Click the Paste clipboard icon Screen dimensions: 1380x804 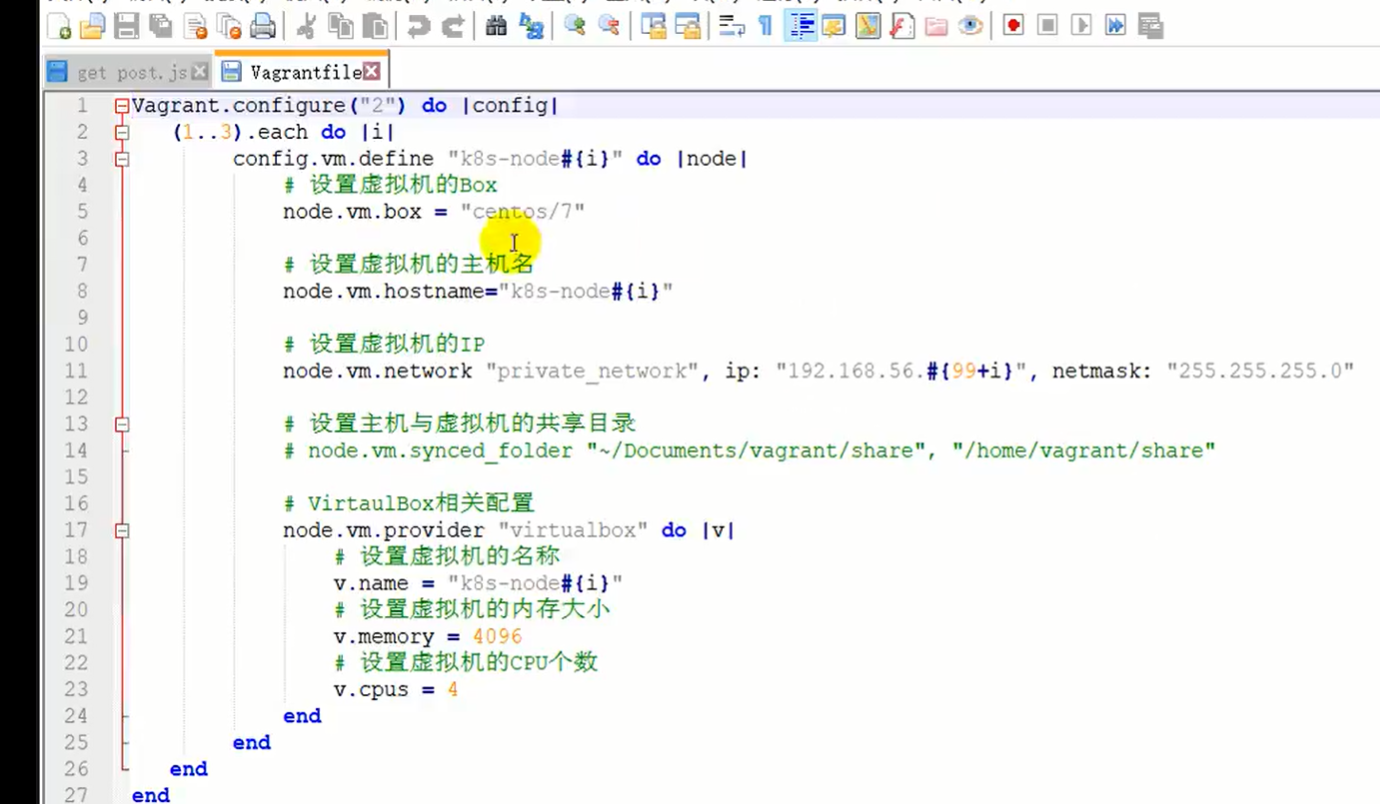click(x=375, y=26)
